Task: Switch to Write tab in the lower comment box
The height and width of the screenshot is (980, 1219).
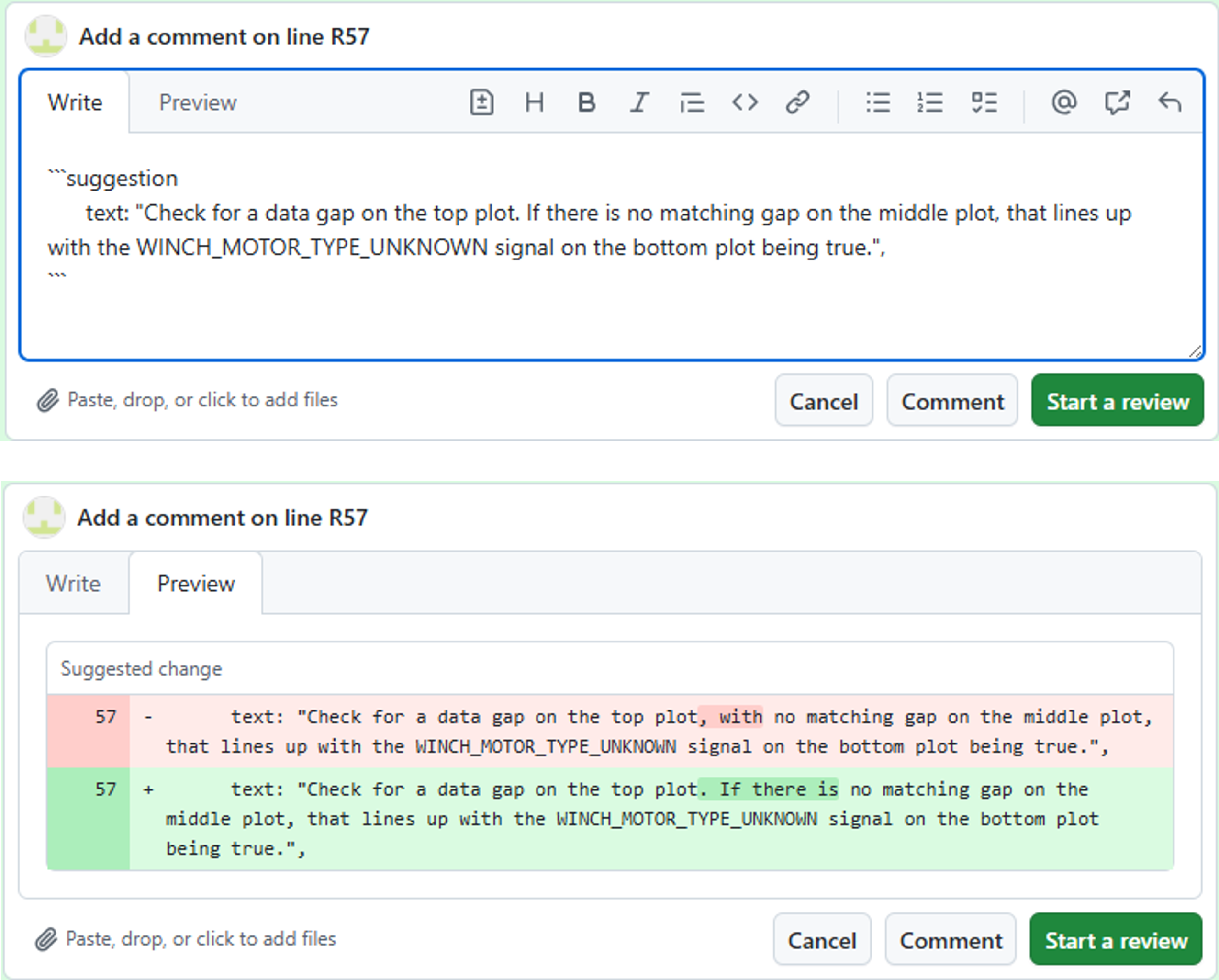Action: click(x=74, y=584)
